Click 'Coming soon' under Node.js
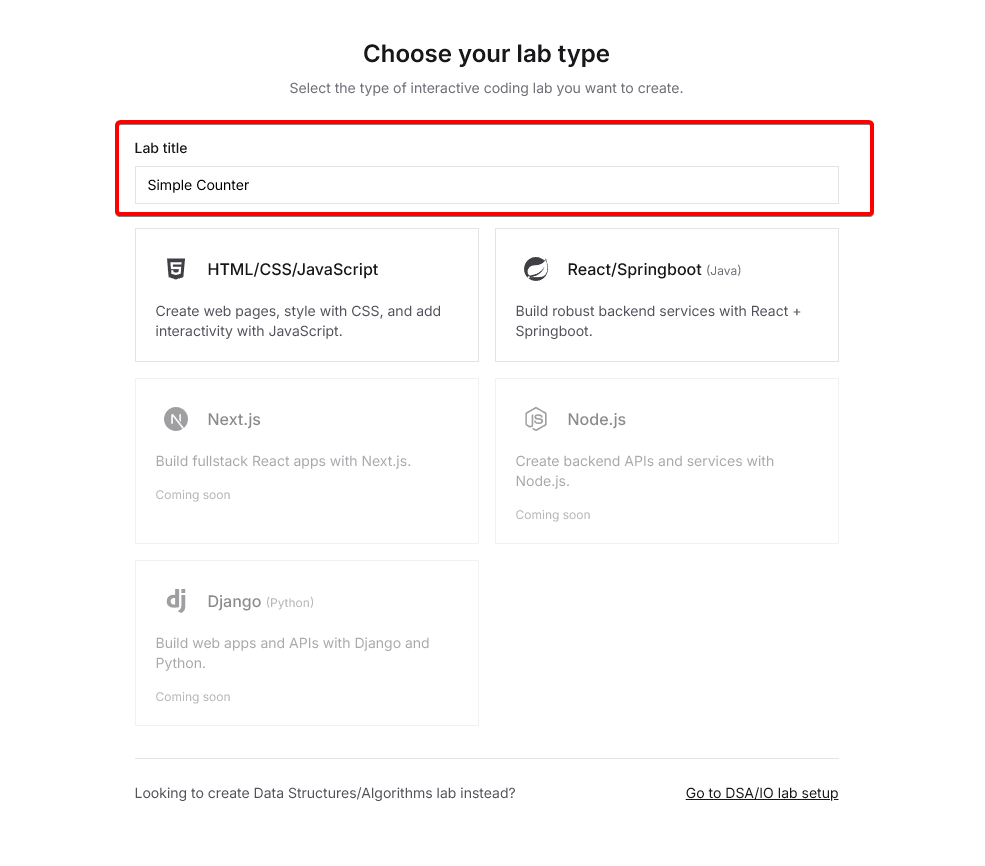Screen dimensions: 985x866 553,515
